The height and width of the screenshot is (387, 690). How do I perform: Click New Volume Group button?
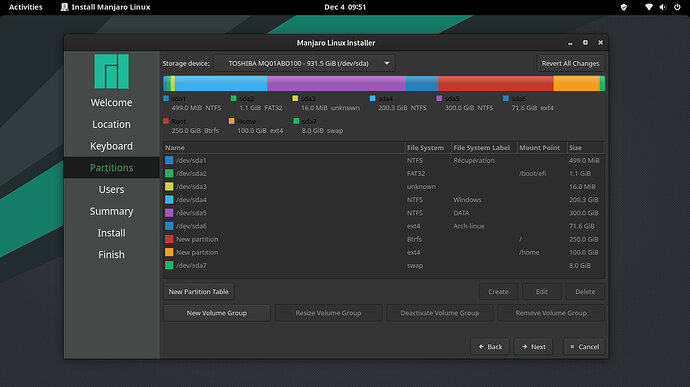(217, 313)
